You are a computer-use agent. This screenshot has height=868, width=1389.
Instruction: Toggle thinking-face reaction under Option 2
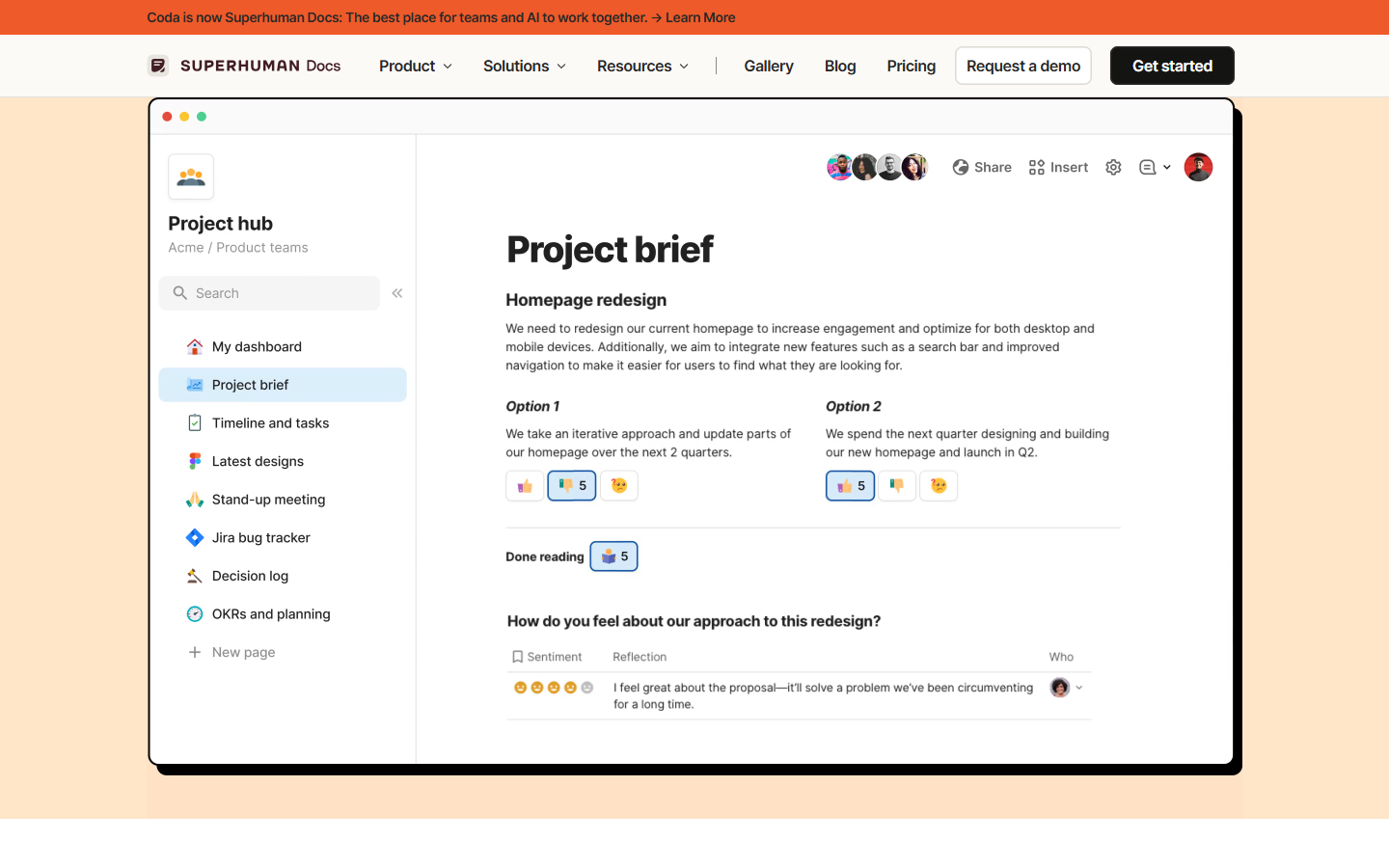point(939,486)
